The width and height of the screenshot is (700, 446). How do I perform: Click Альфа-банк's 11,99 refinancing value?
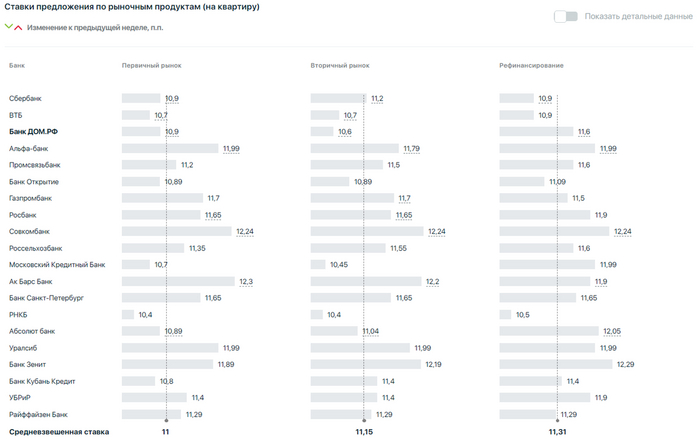[608, 148]
